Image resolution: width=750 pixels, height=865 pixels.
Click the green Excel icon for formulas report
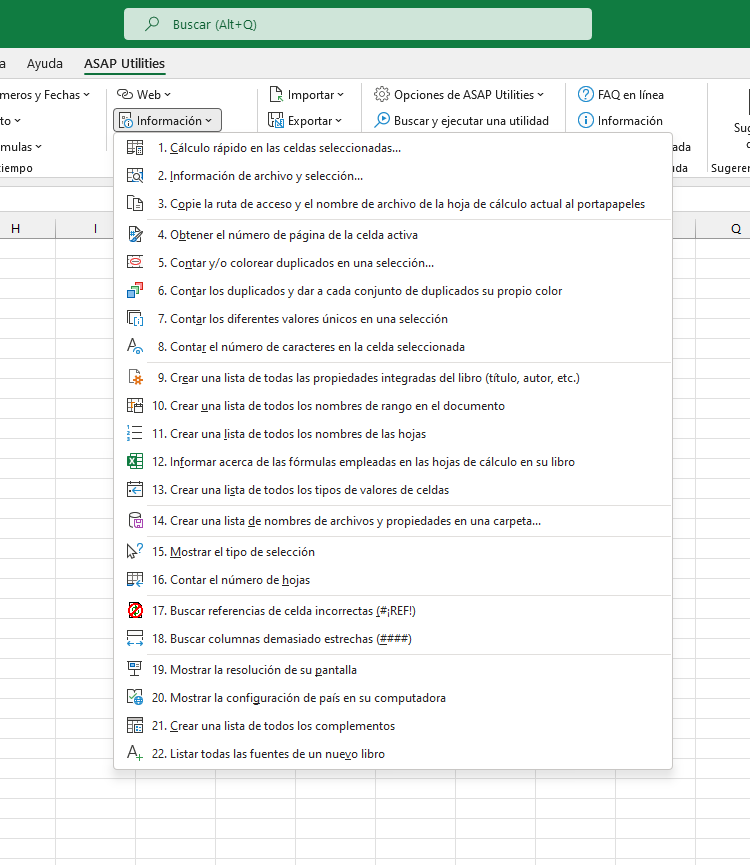coord(135,462)
